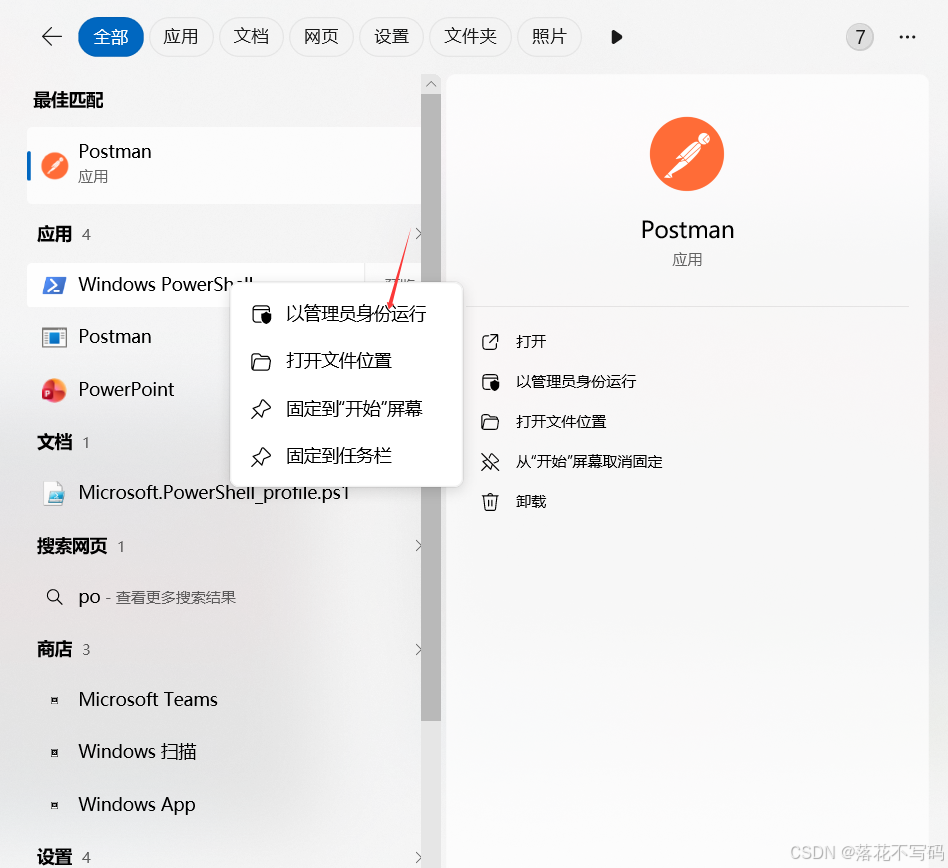Click the small icon beside Windows App
The width and height of the screenshot is (948, 868).
tap(54, 805)
